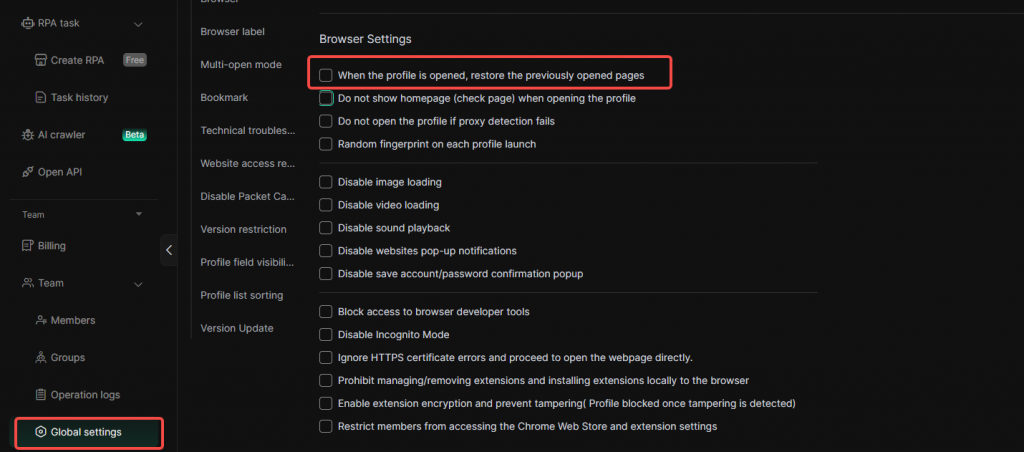Open Global settings in the sidebar
The height and width of the screenshot is (452, 1024).
86,432
